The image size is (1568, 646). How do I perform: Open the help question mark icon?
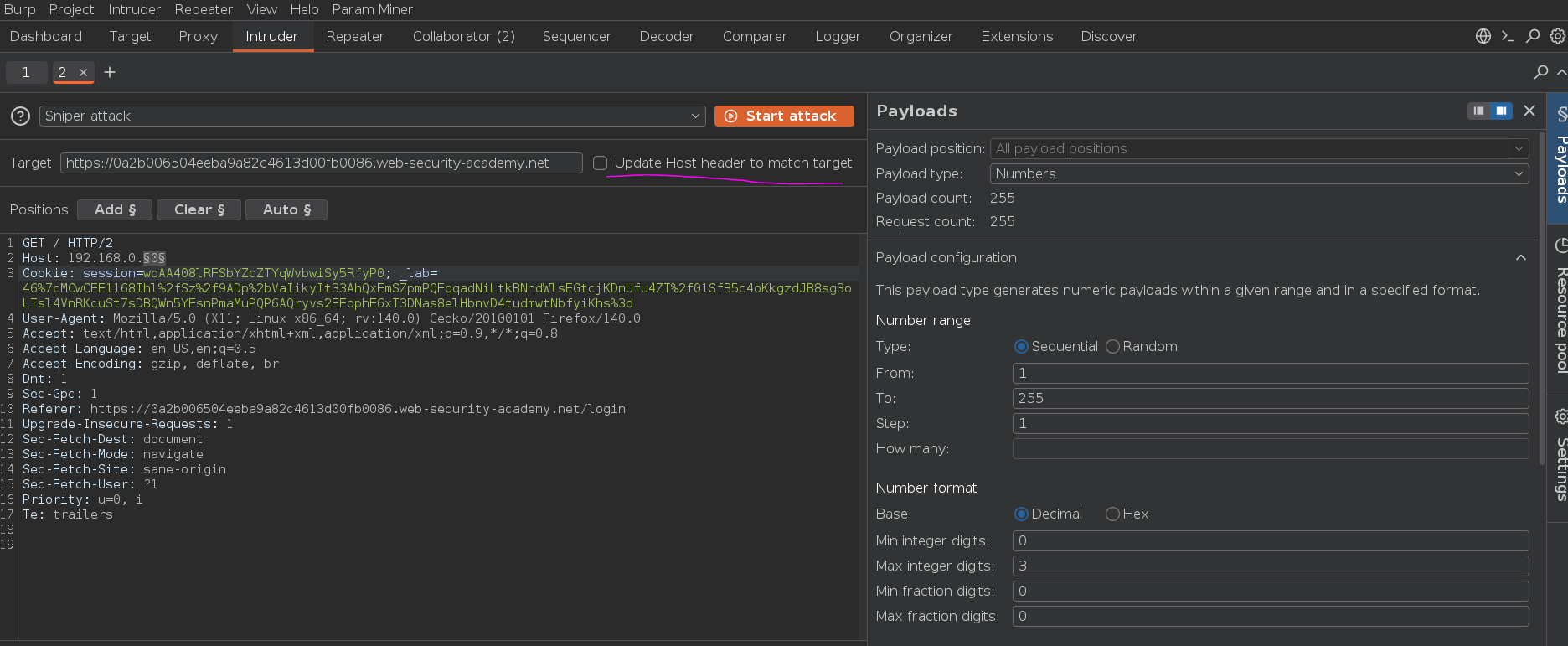[x=20, y=116]
